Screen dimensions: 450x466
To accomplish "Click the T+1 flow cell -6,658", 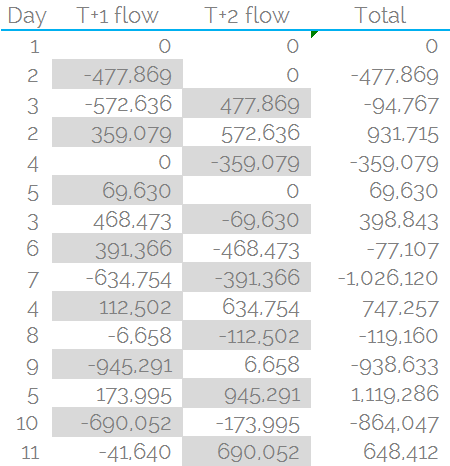I will pyautogui.click(x=117, y=335).
